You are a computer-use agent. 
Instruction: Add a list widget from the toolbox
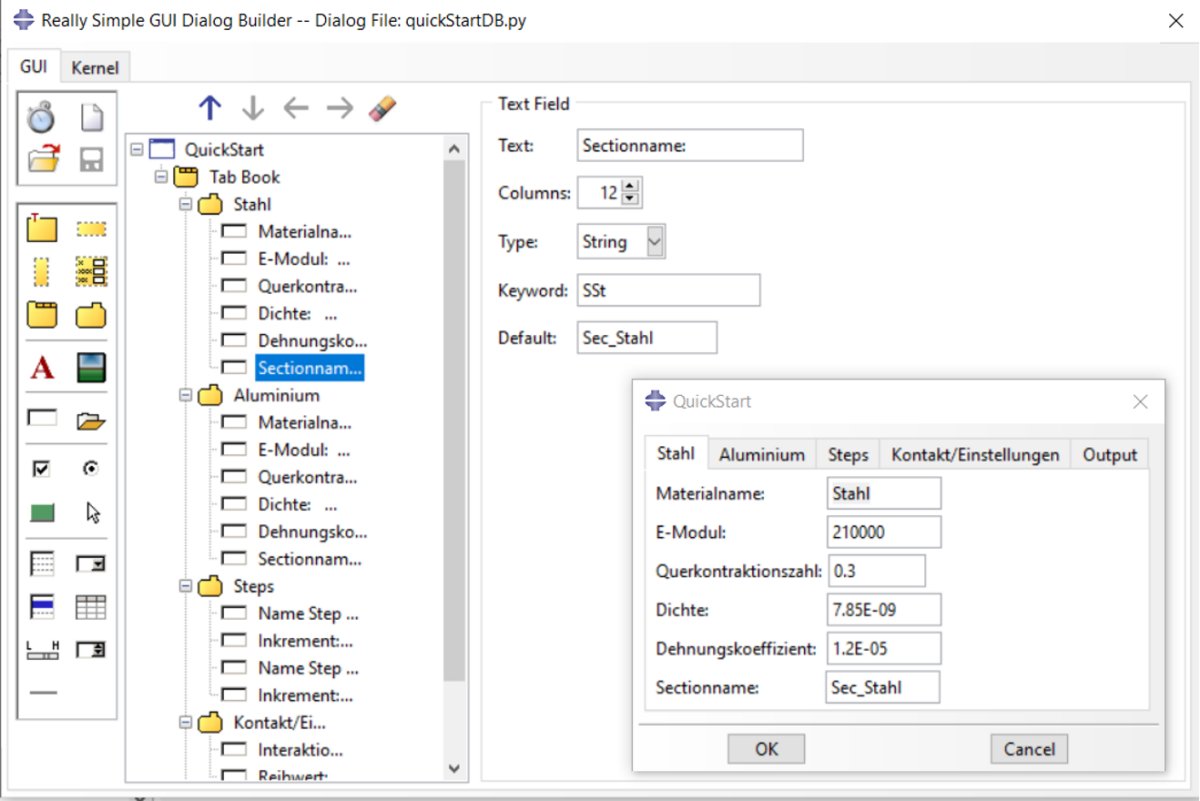click(42, 564)
